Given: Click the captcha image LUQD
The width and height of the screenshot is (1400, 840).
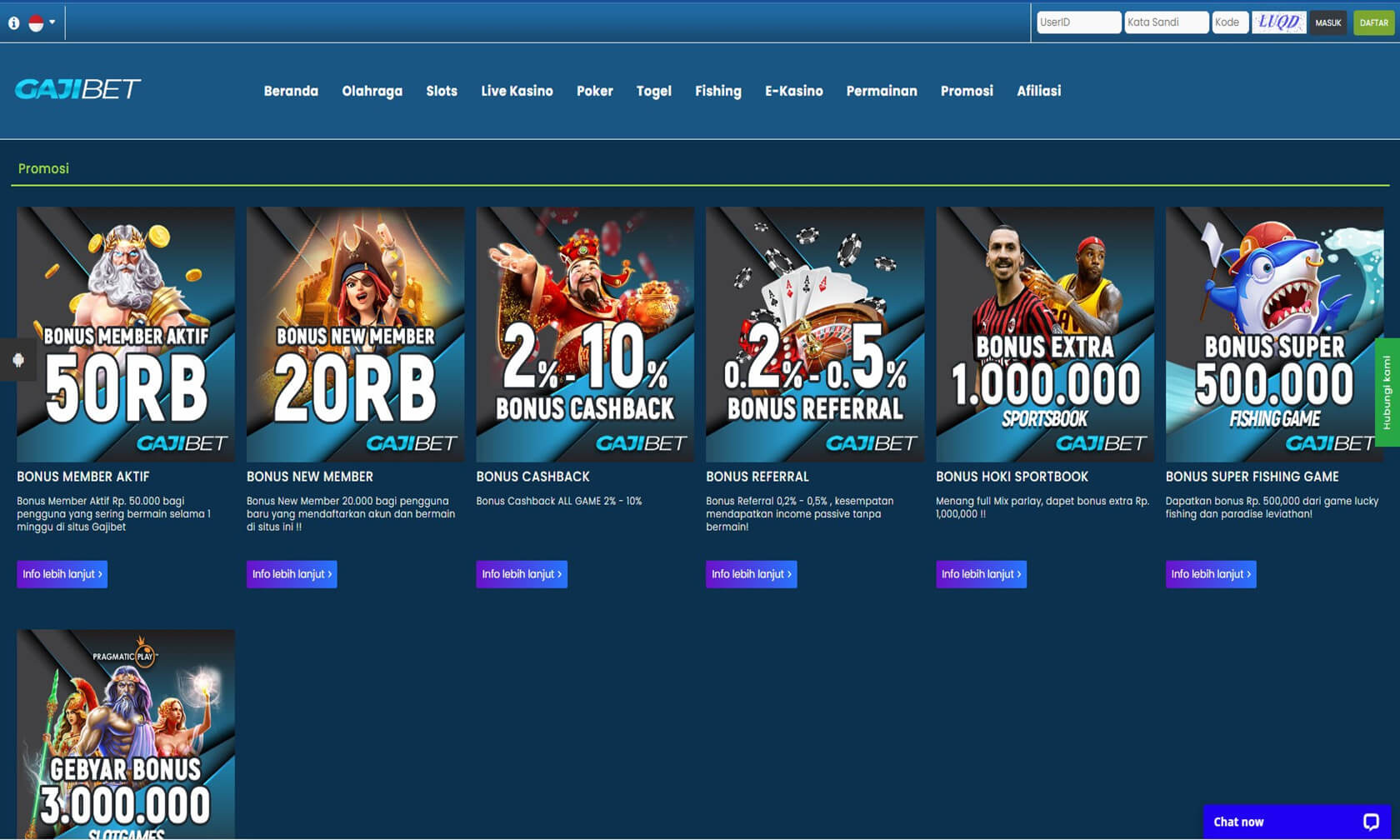Looking at the screenshot, I should (x=1278, y=22).
